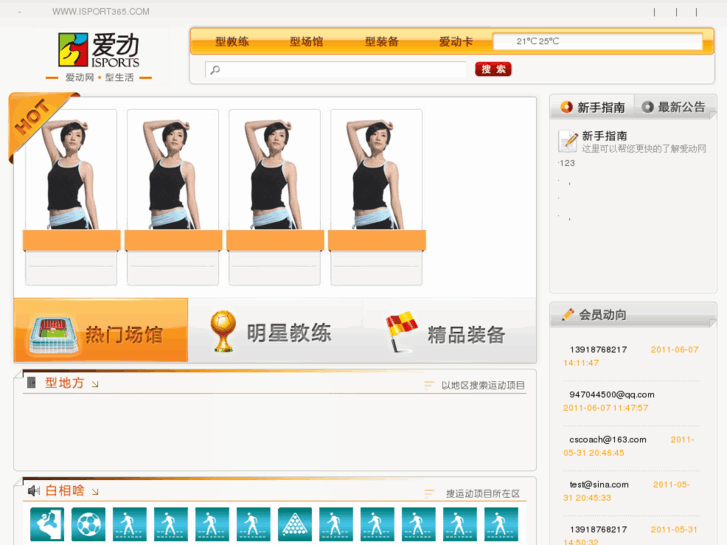Click member cscoach@163.com
Image resolution: width=727 pixels, height=545 pixels.
[608, 440]
